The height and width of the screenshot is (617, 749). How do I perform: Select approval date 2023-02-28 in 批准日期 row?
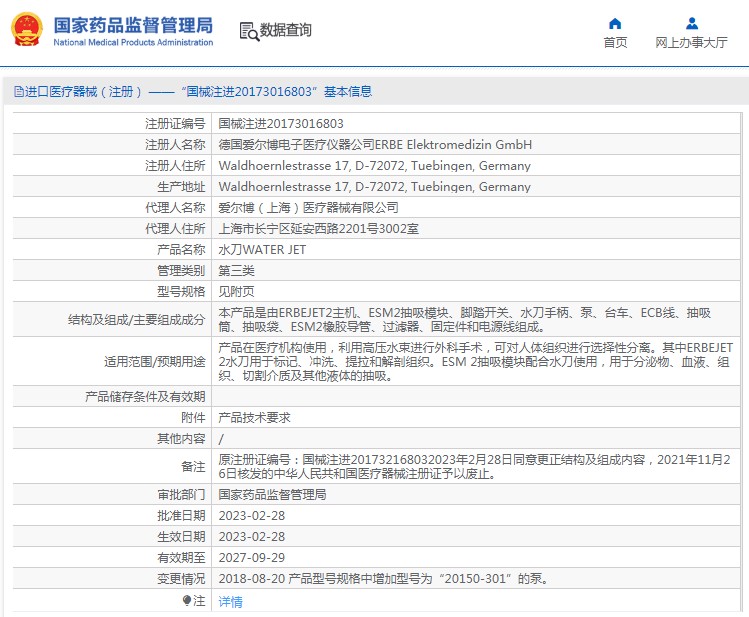point(252,516)
